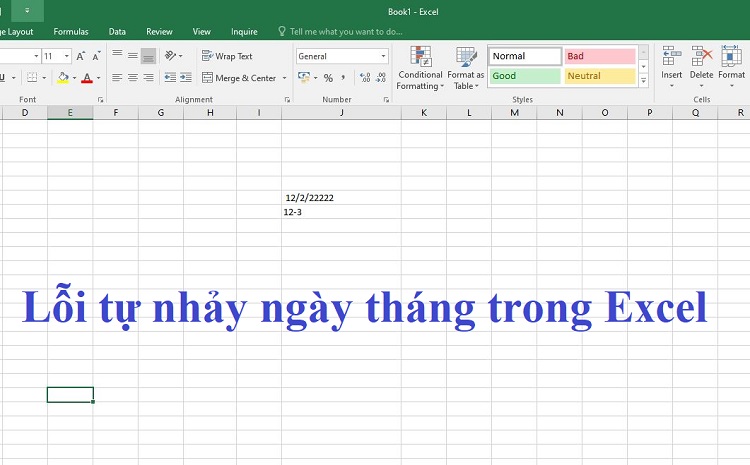Viewport: 750px width, 465px height.
Task: Apply the Bad cell style
Action: click(x=600, y=56)
